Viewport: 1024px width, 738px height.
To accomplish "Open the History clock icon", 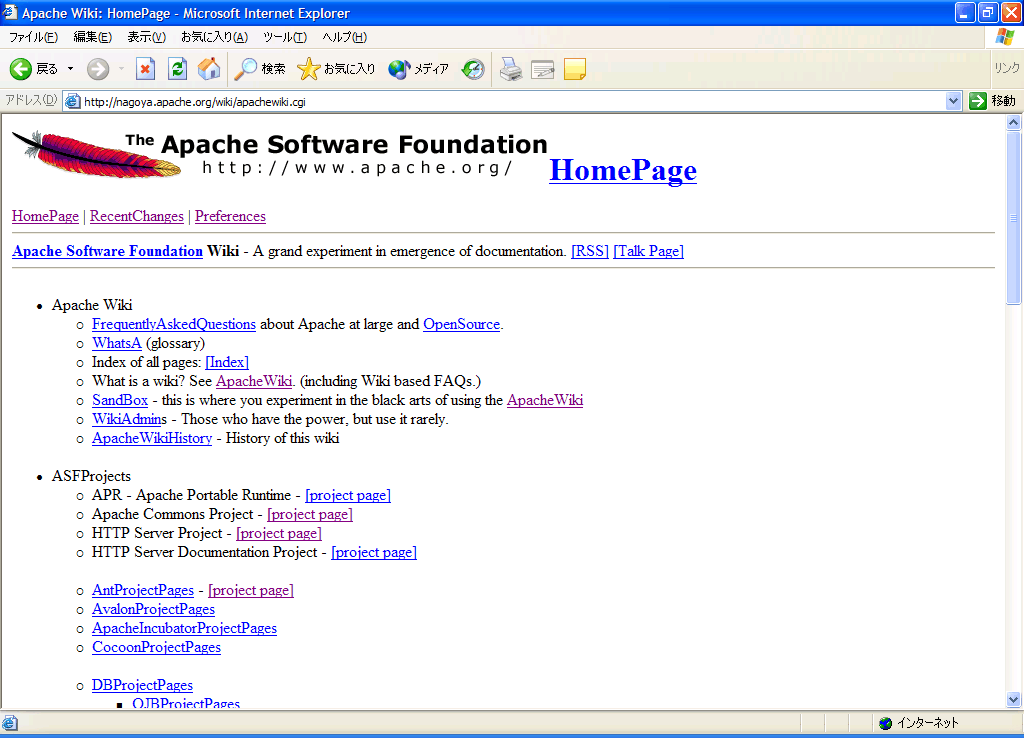I will pos(473,69).
